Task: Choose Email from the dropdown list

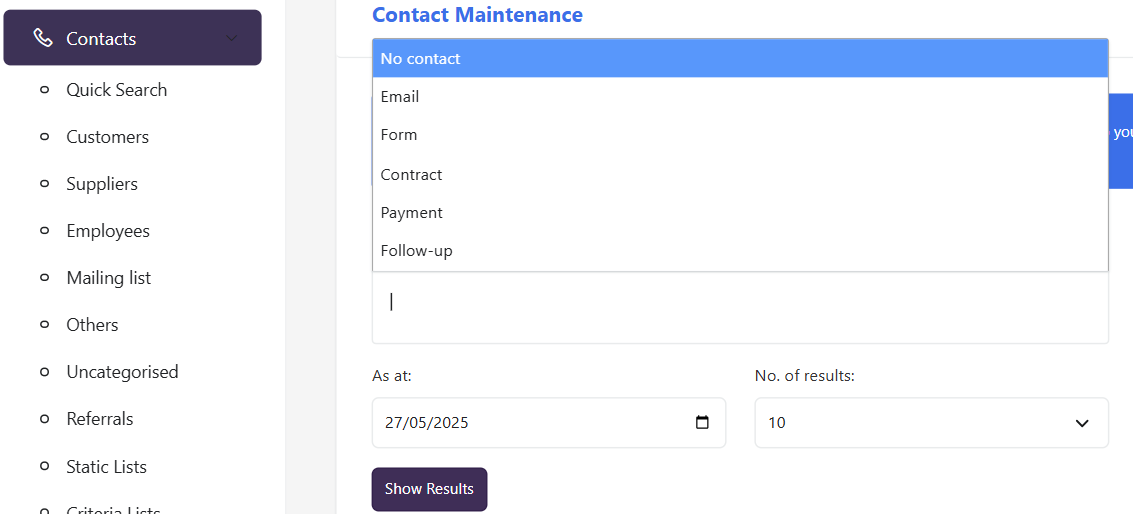Action: pos(740,96)
